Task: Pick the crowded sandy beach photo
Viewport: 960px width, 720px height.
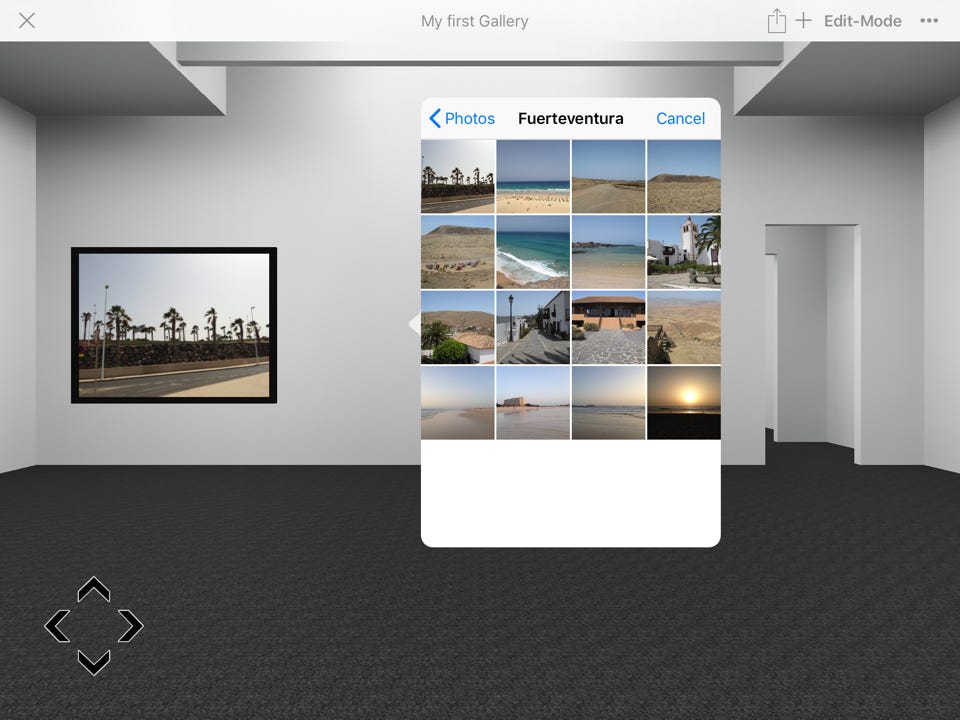Action: tap(533, 176)
